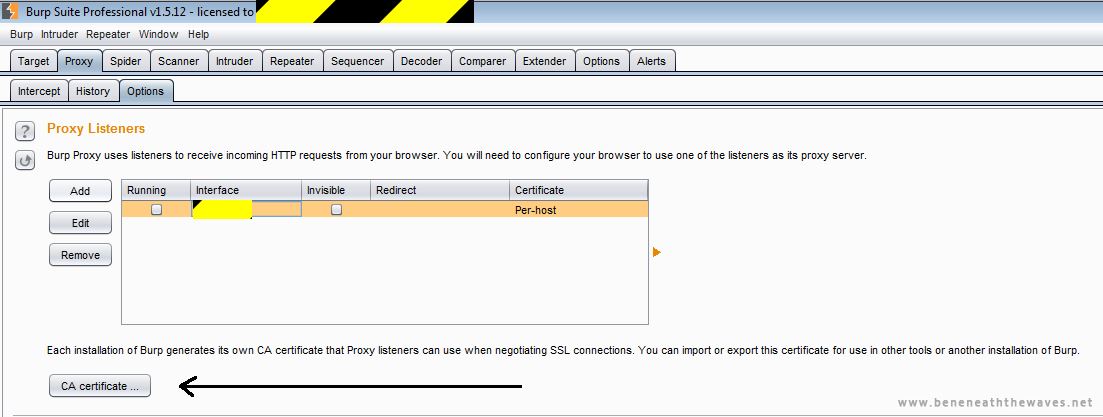Screen dimensions: 1103x417
Task: Open the History sub-tab
Action: (93, 91)
